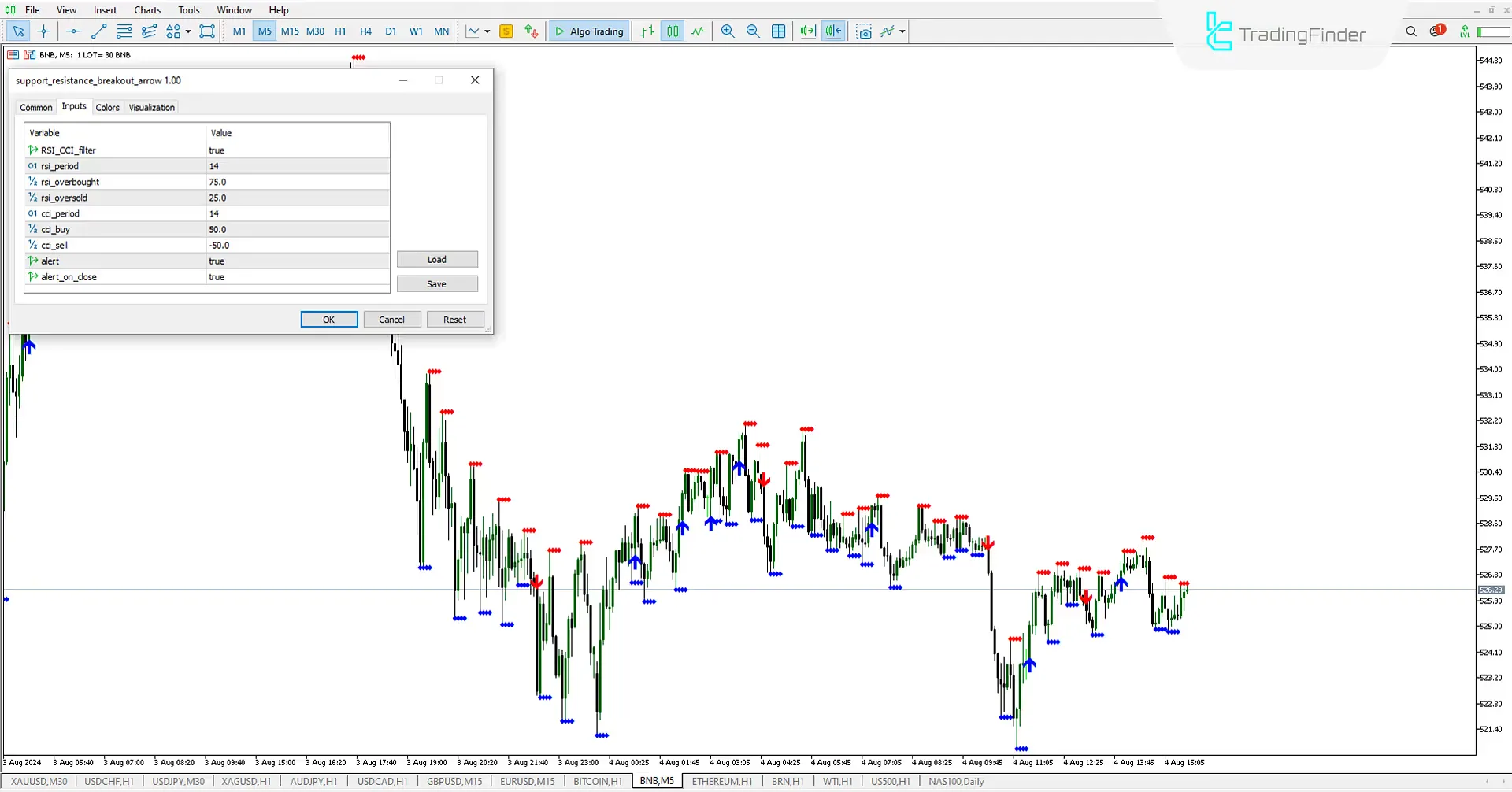Open the tiled windows view
The width and height of the screenshot is (1512, 792).
coord(778,31)
